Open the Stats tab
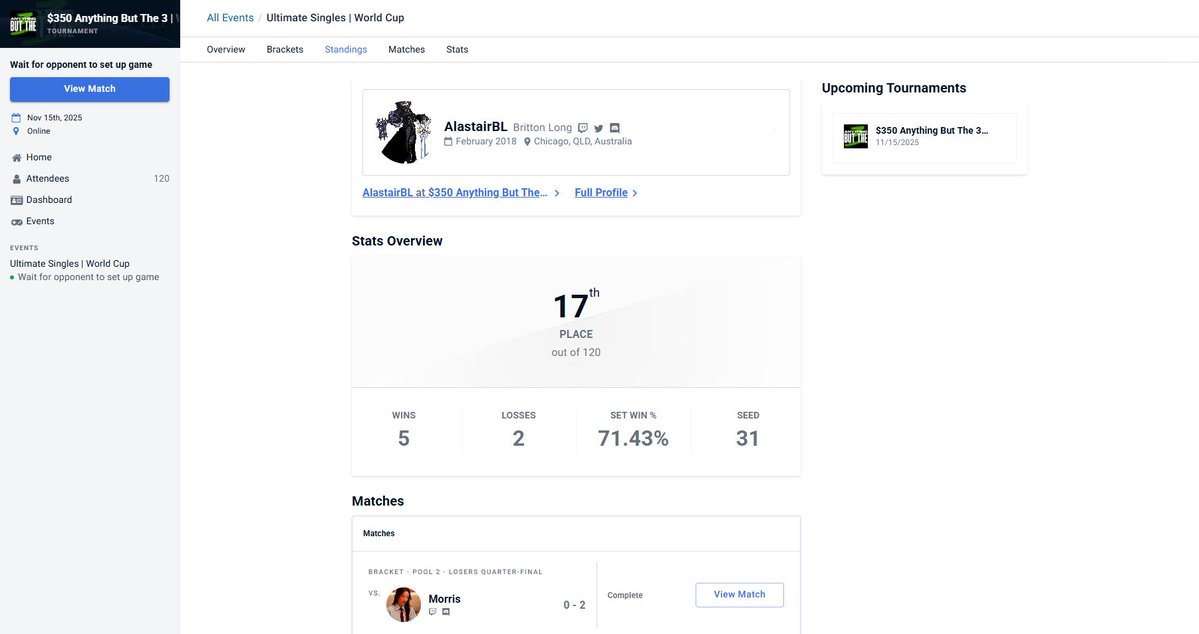1199x634 pixels. pos(457,50)
